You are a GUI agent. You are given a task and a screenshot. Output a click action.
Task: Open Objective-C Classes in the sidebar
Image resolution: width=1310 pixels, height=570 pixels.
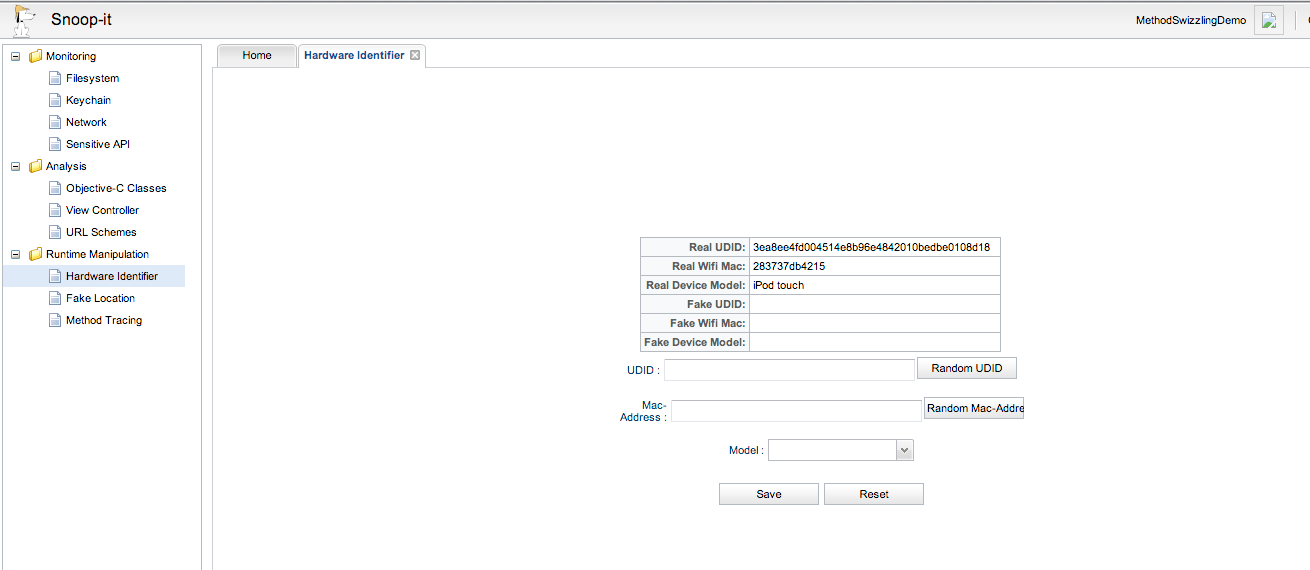point(116,188)
